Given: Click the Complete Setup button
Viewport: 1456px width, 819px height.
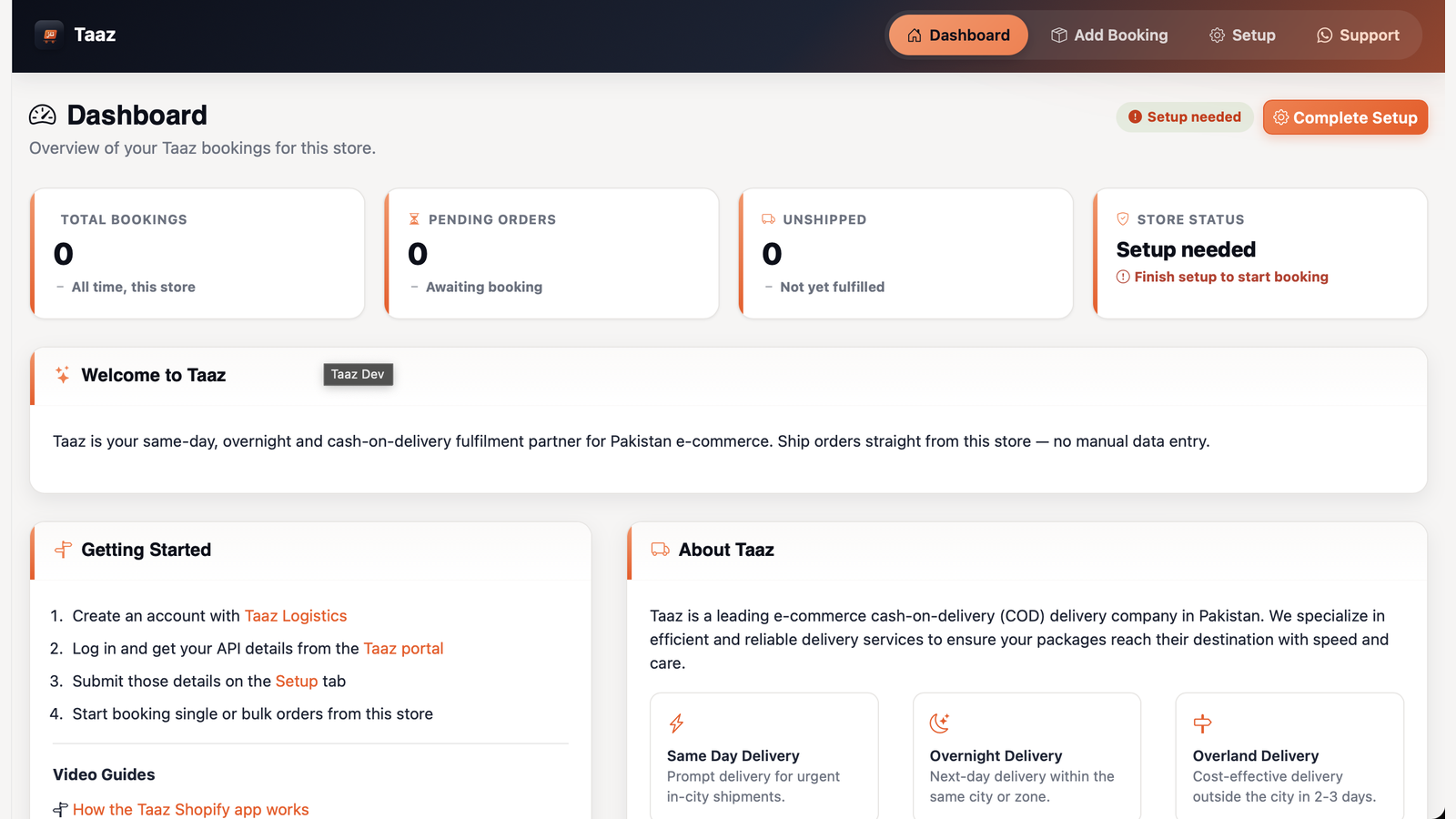Looking at the screenshot, I should [1345, 117].
